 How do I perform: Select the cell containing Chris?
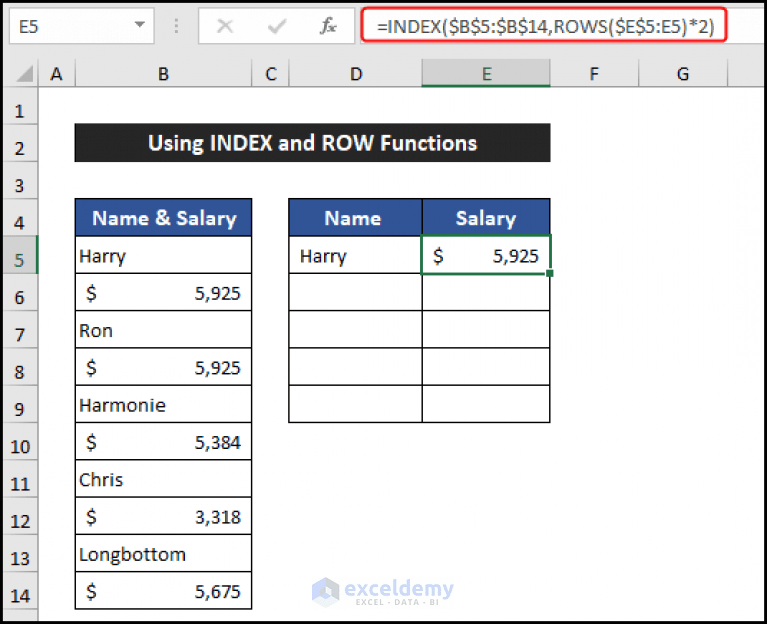click(163, 479)
